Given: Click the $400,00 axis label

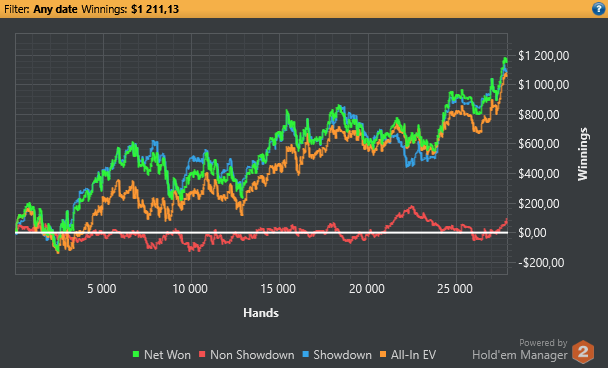Looking at the screenshot, I should 539,173.
